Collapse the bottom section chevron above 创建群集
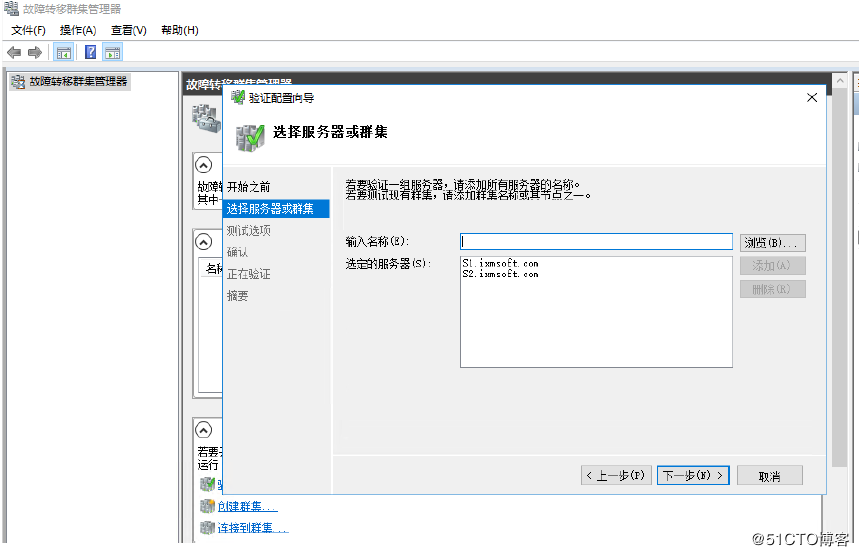Viewport: 859px width, 556px height. coord(203,430)
